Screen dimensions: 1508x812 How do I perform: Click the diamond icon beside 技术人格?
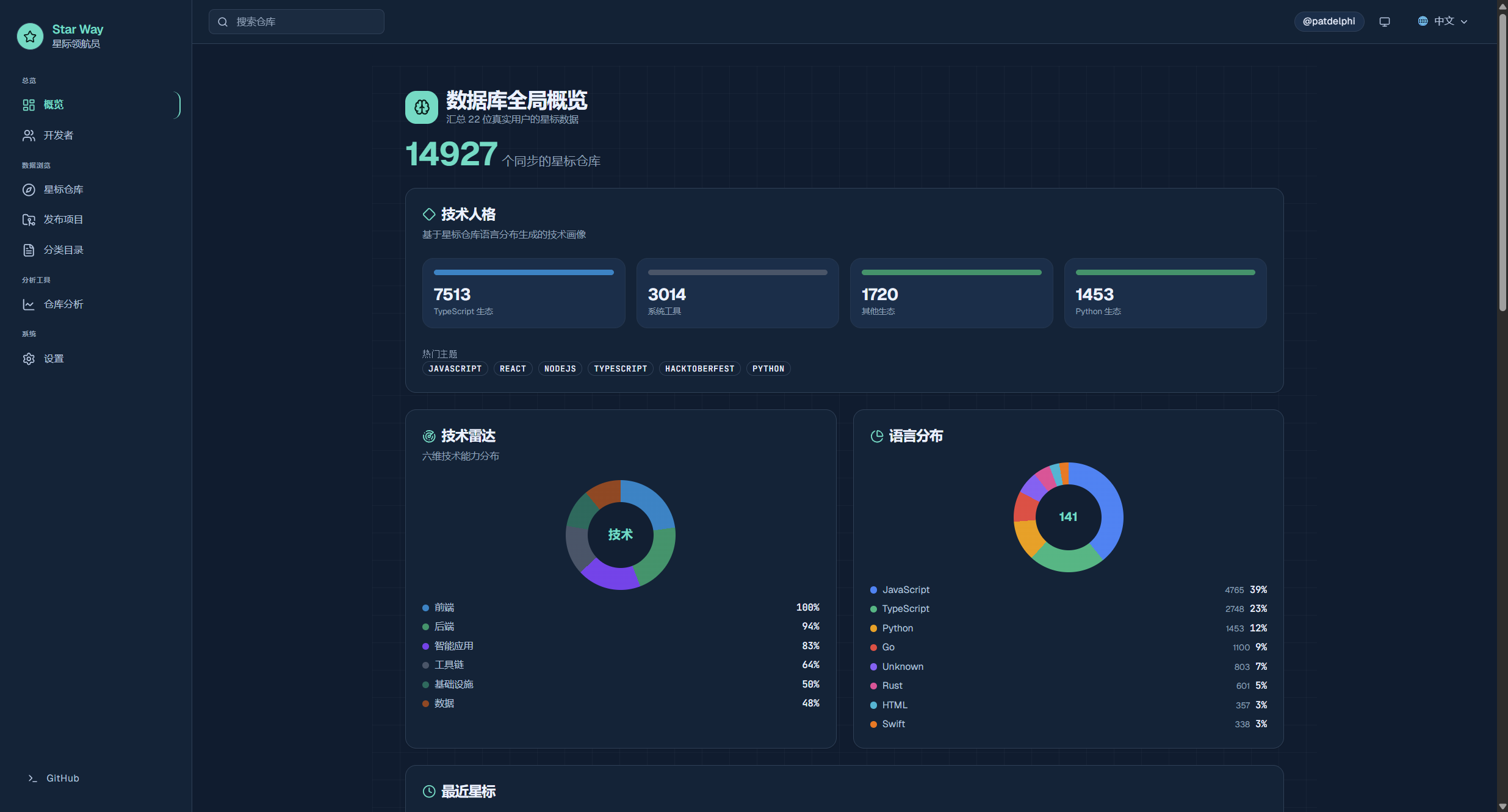tap(429, 214)
